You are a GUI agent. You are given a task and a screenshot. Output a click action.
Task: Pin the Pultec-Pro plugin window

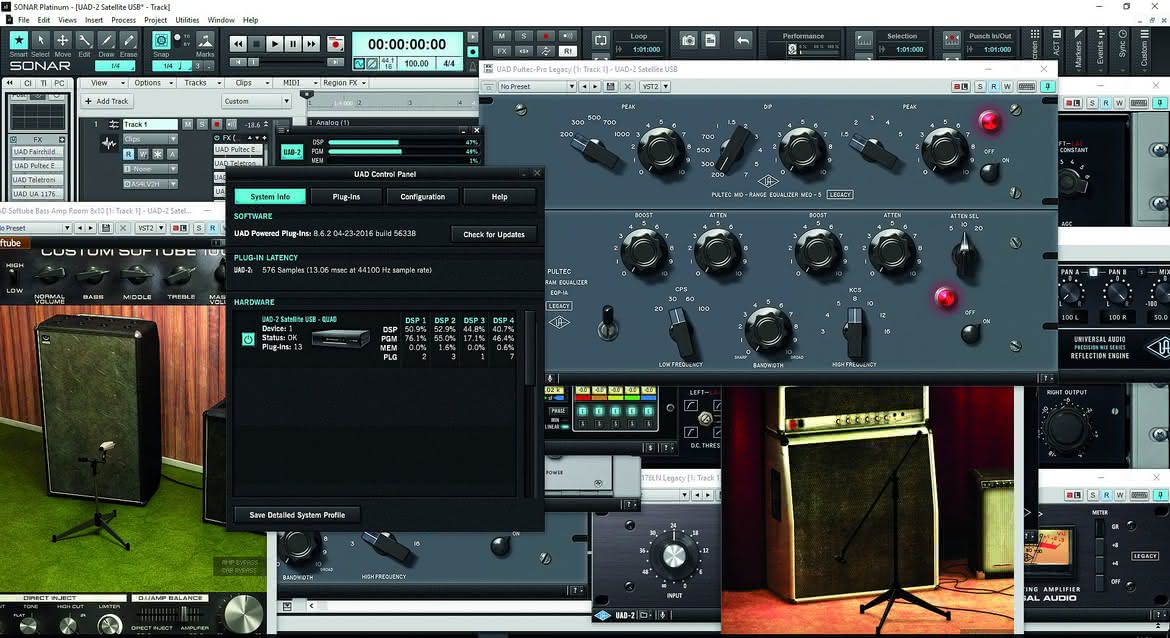coord(1048,87)
